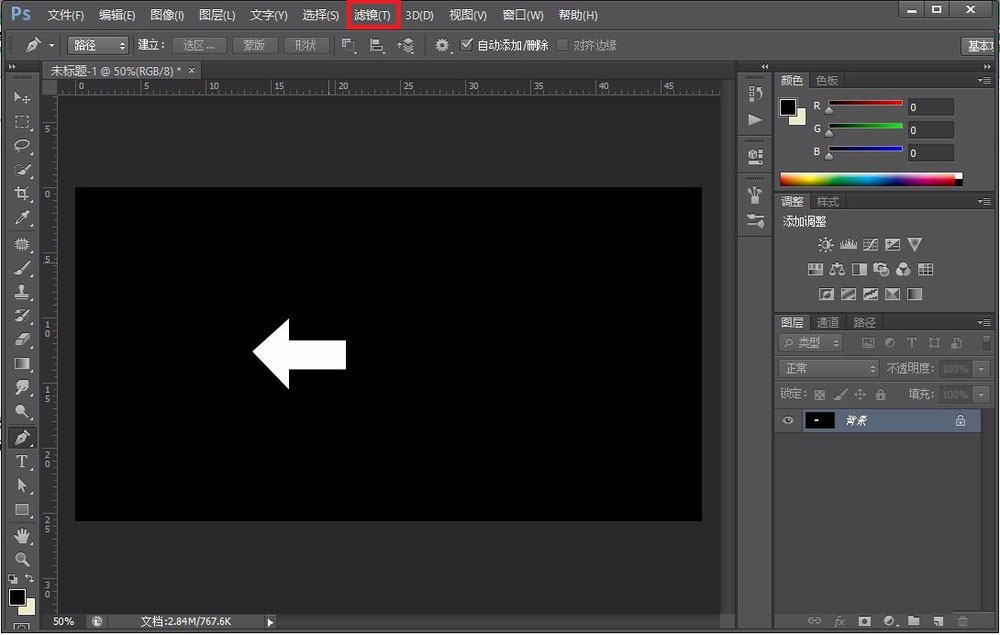Screen dimensions: 1000x635
Task: Open the layer filter 类型 dropdown
Action: tap(810, 343)
